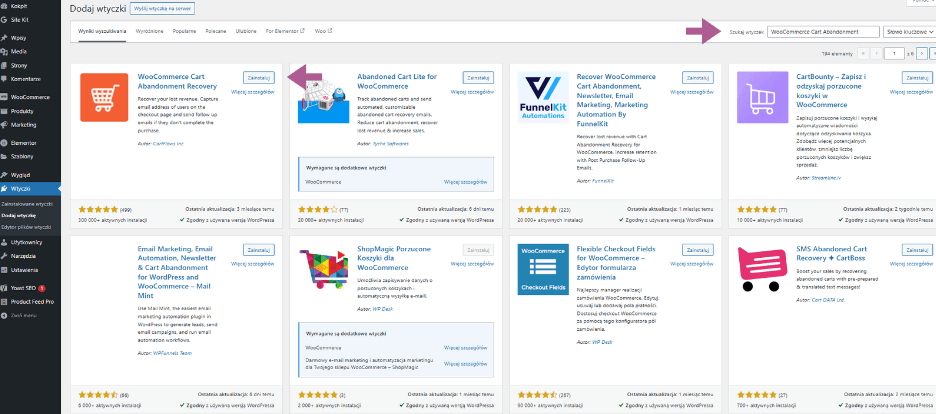The height and width of the screenshot is (414, 936).
Task: Open the Media library icon
Action: click(x=4, y=51)
